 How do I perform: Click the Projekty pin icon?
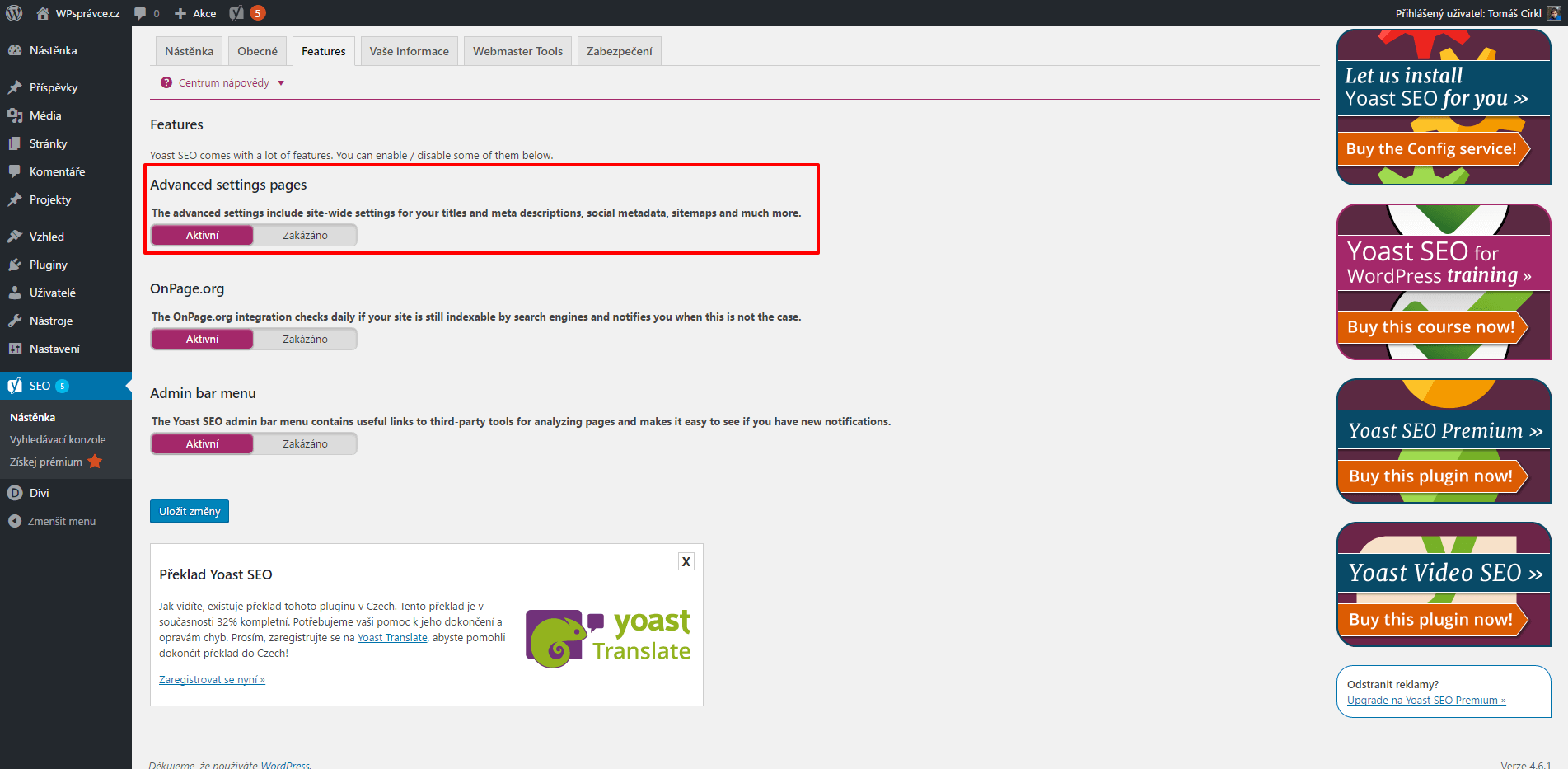[15, 199]
